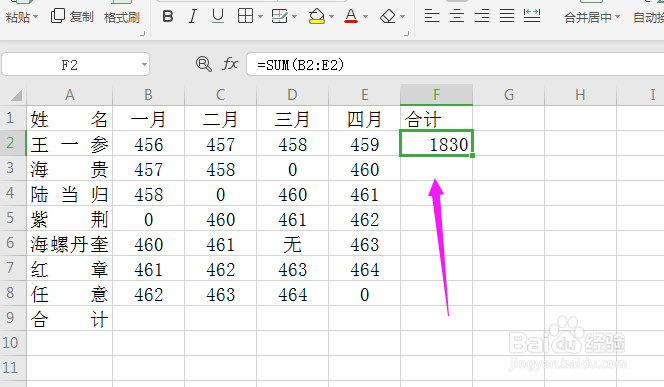Click the cell borders icon
Image resolution: width=664 pixels, height=387 pixels.
(x=245, y=17)
